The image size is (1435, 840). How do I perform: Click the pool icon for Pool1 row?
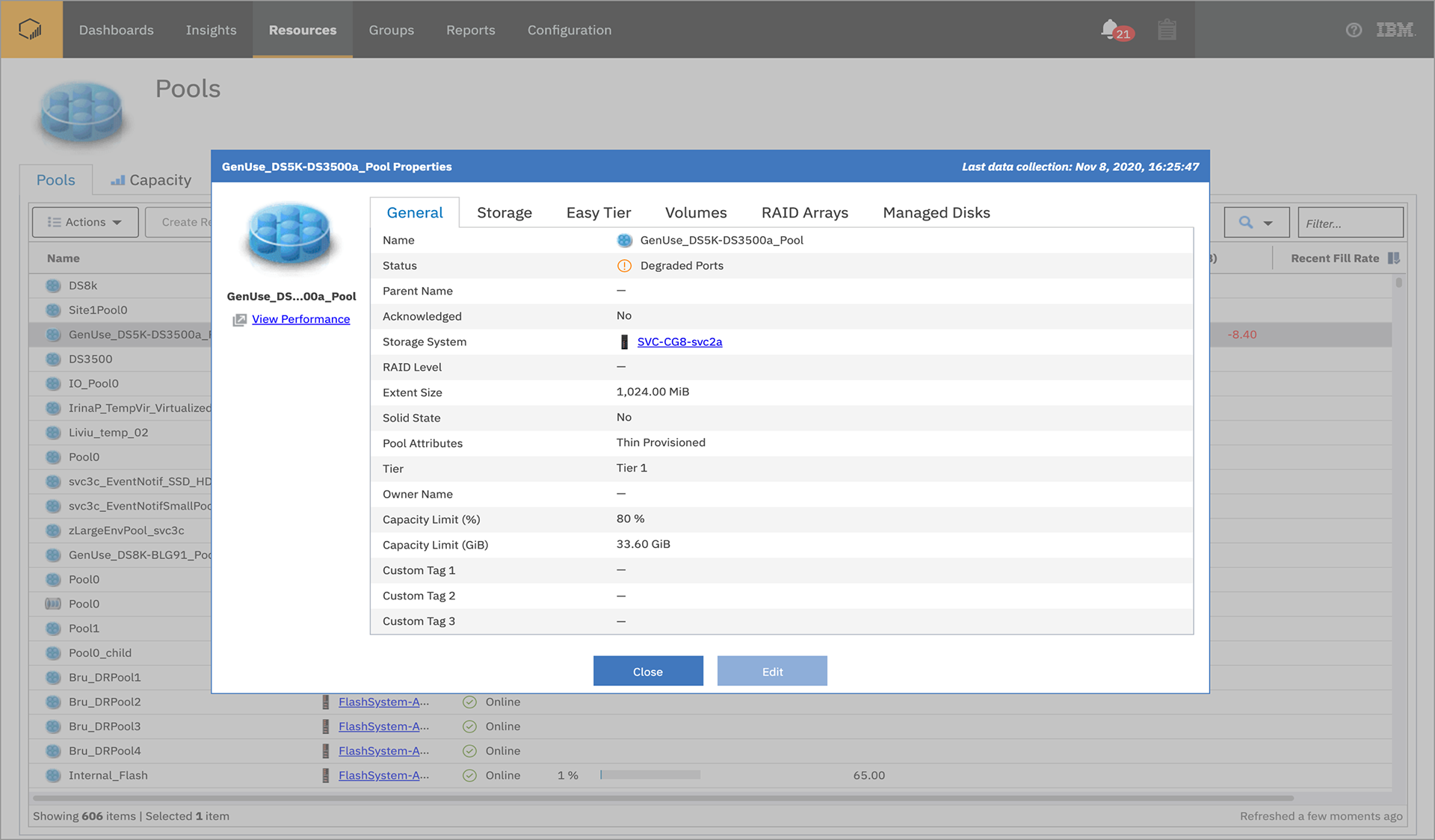point(53,629)
